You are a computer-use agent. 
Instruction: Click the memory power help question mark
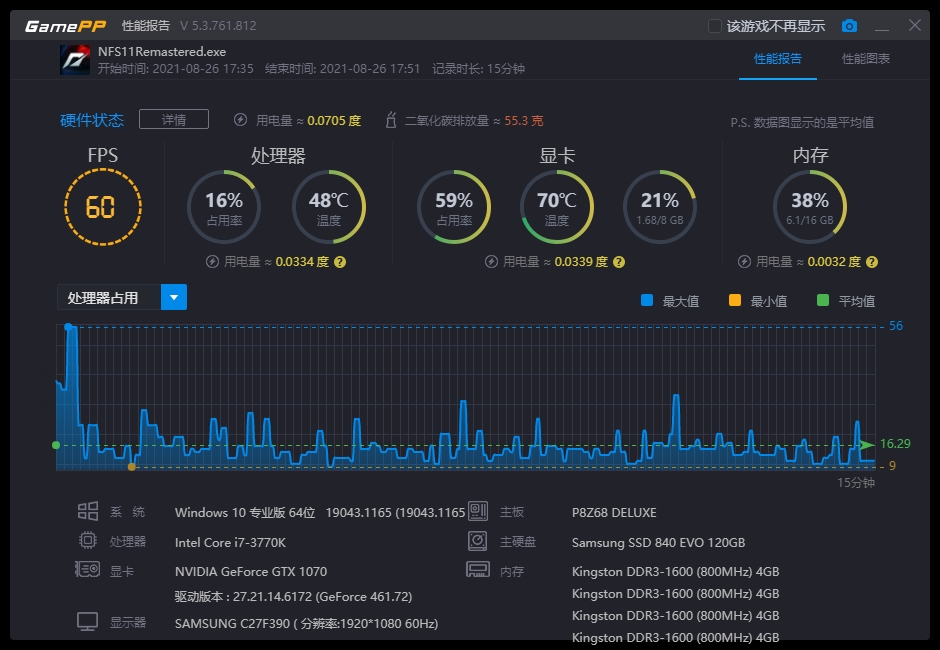click(x=872, y=262)
